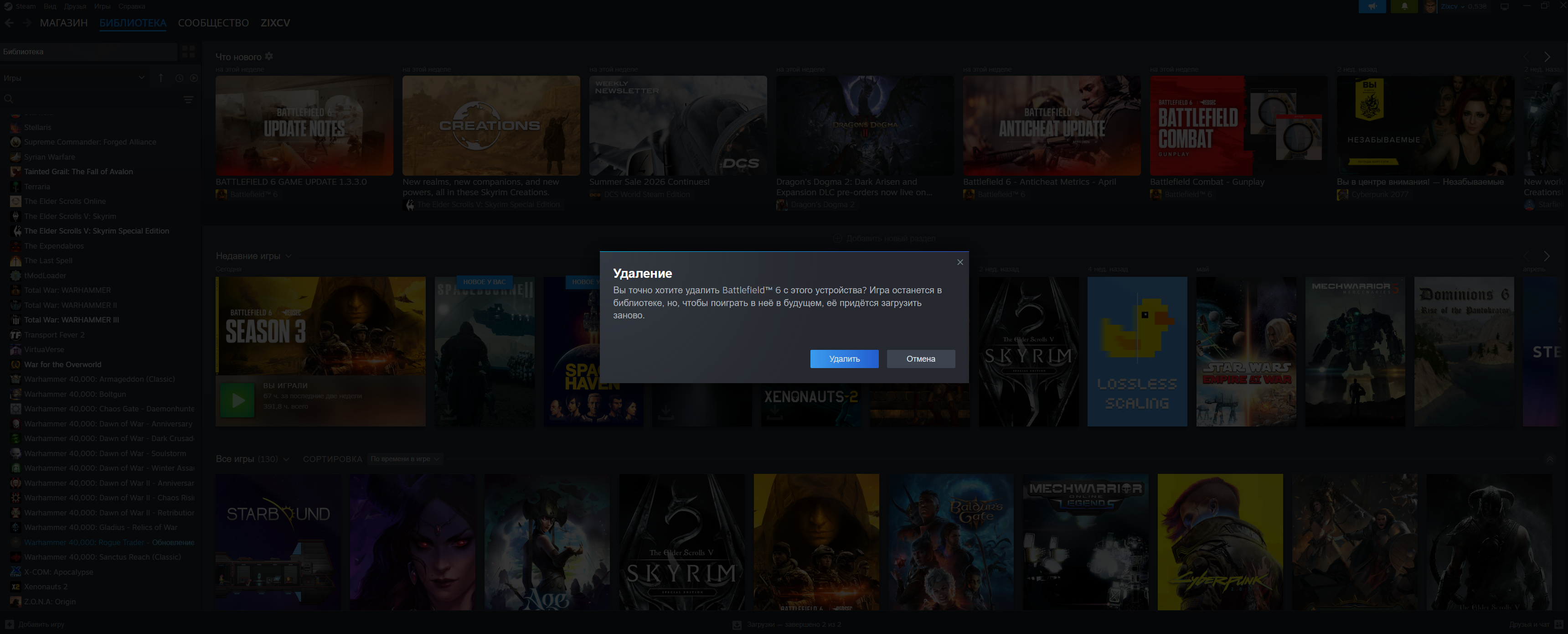Open the Библиотека home button
The height and width of the screenshot is (634, 1568).
88,52
